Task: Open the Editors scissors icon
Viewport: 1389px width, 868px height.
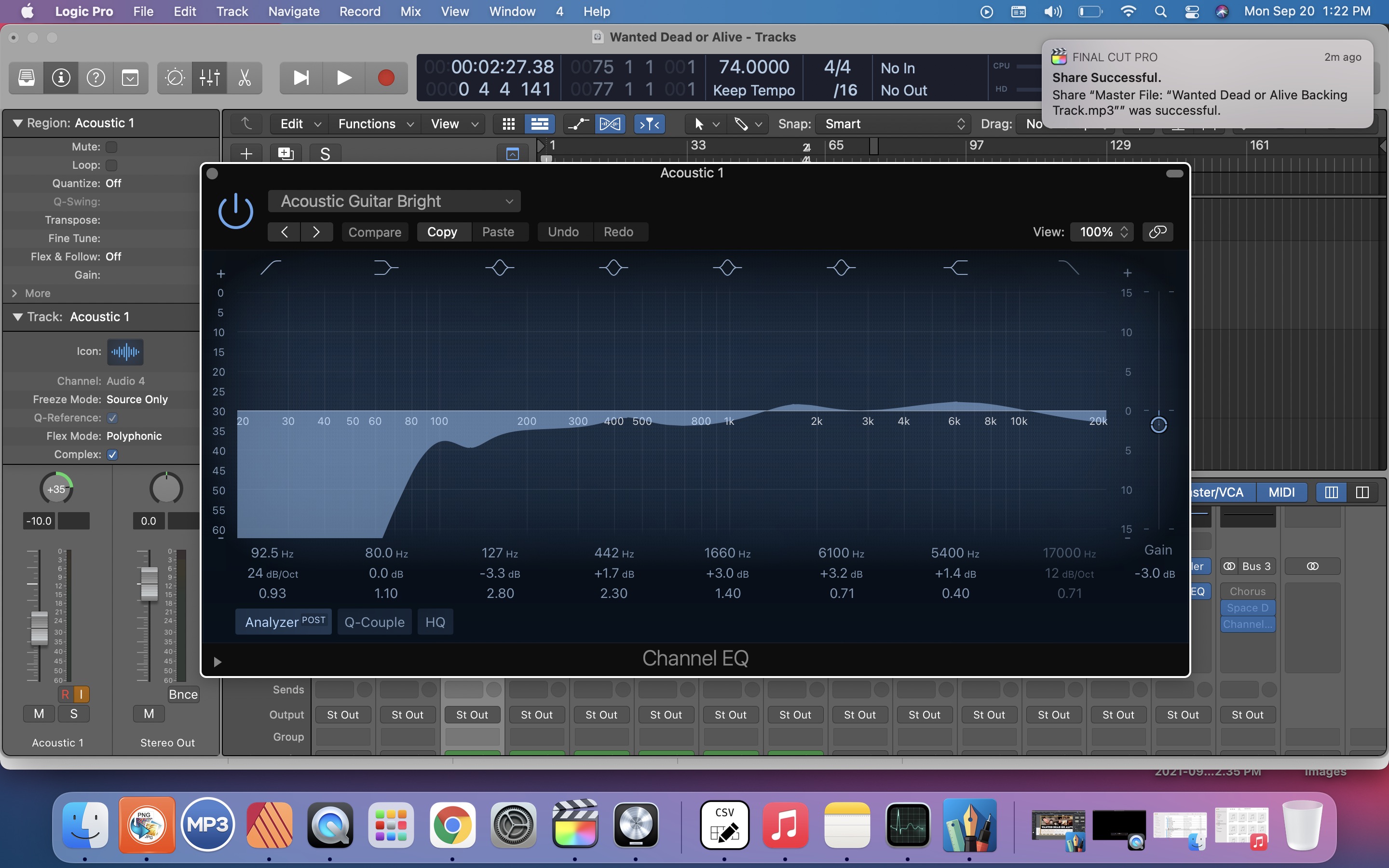Action: pyautogui.click(x=245, y=78)
